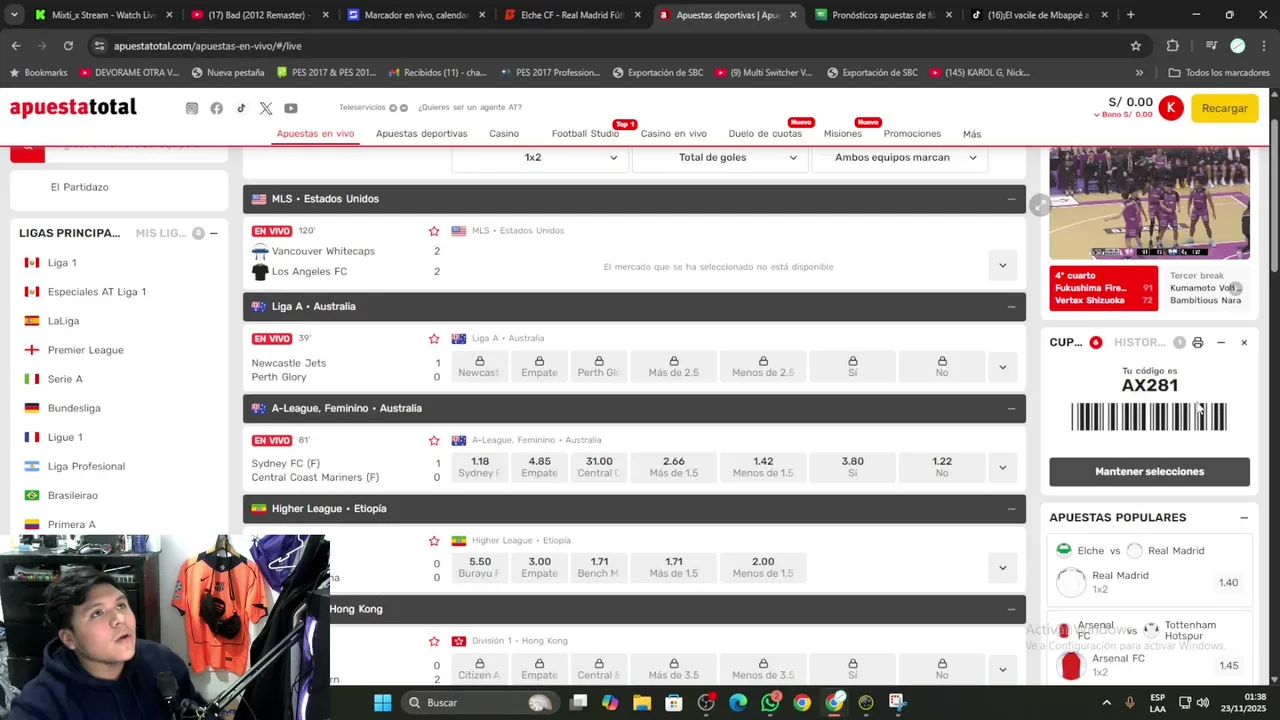Click the Mantener selecciones button
1280x720 pixels.
[1149, 472]
